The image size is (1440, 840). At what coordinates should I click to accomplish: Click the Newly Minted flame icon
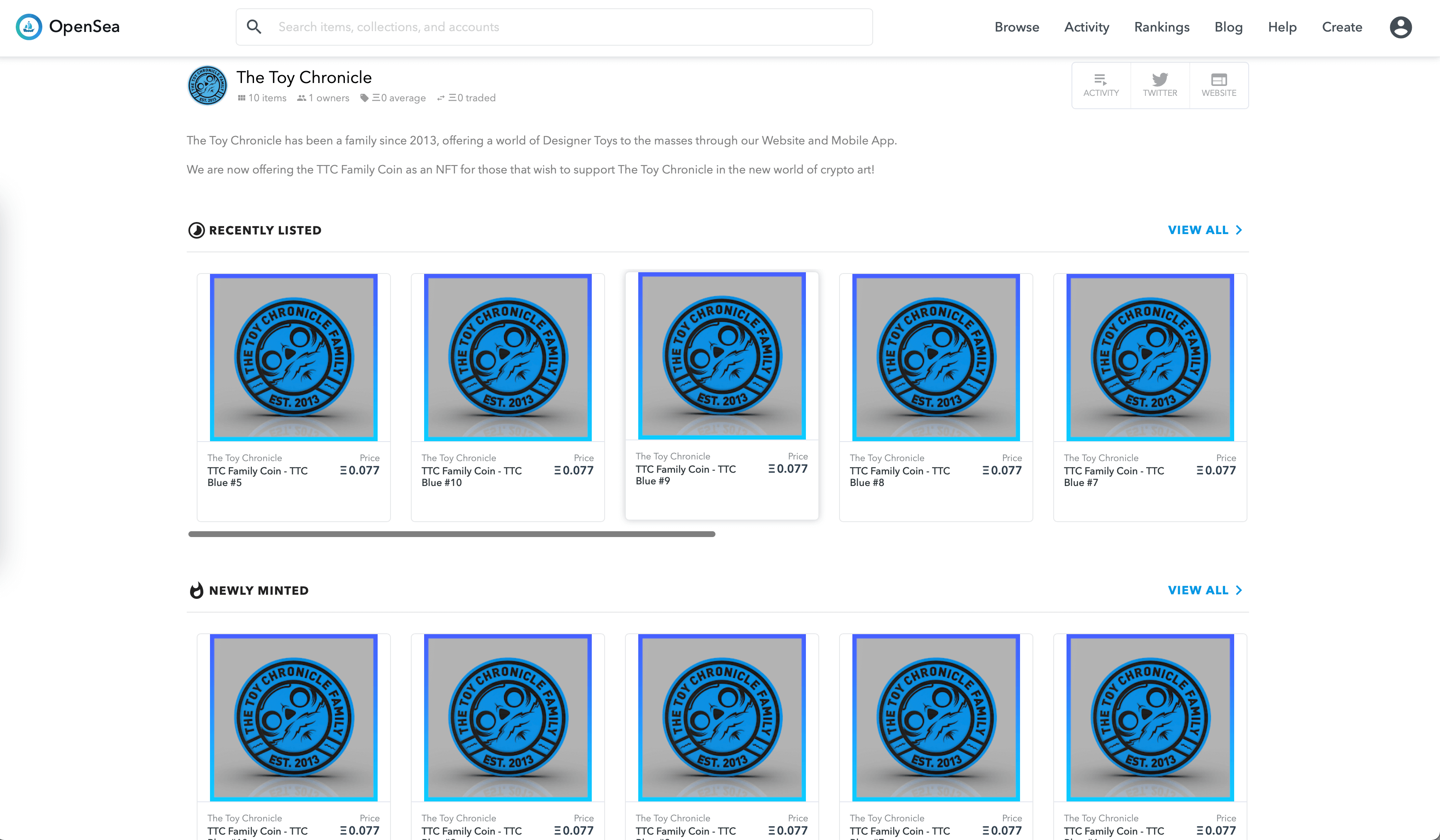(196, 590)
